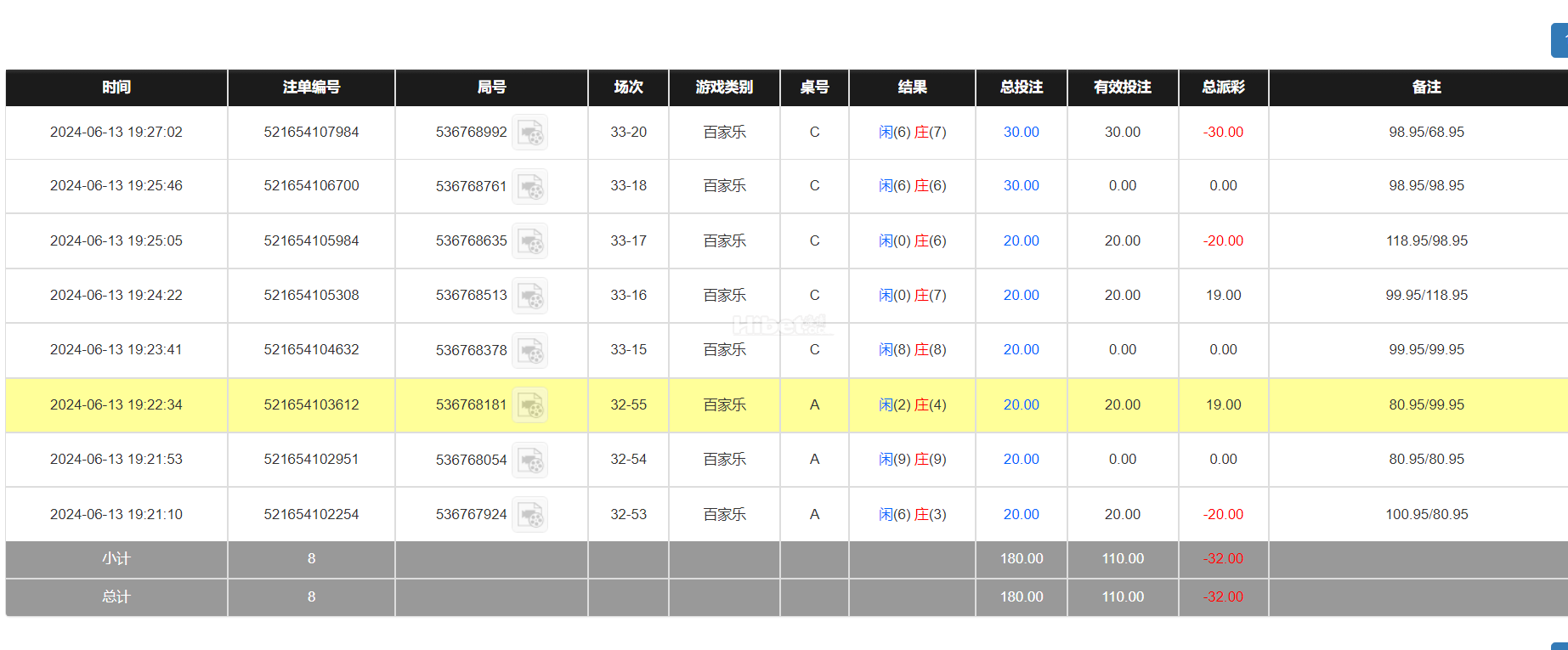This screenshot has width=1568, height=650.
Task: Click the 场次 column header
Action: pos(628,88)
